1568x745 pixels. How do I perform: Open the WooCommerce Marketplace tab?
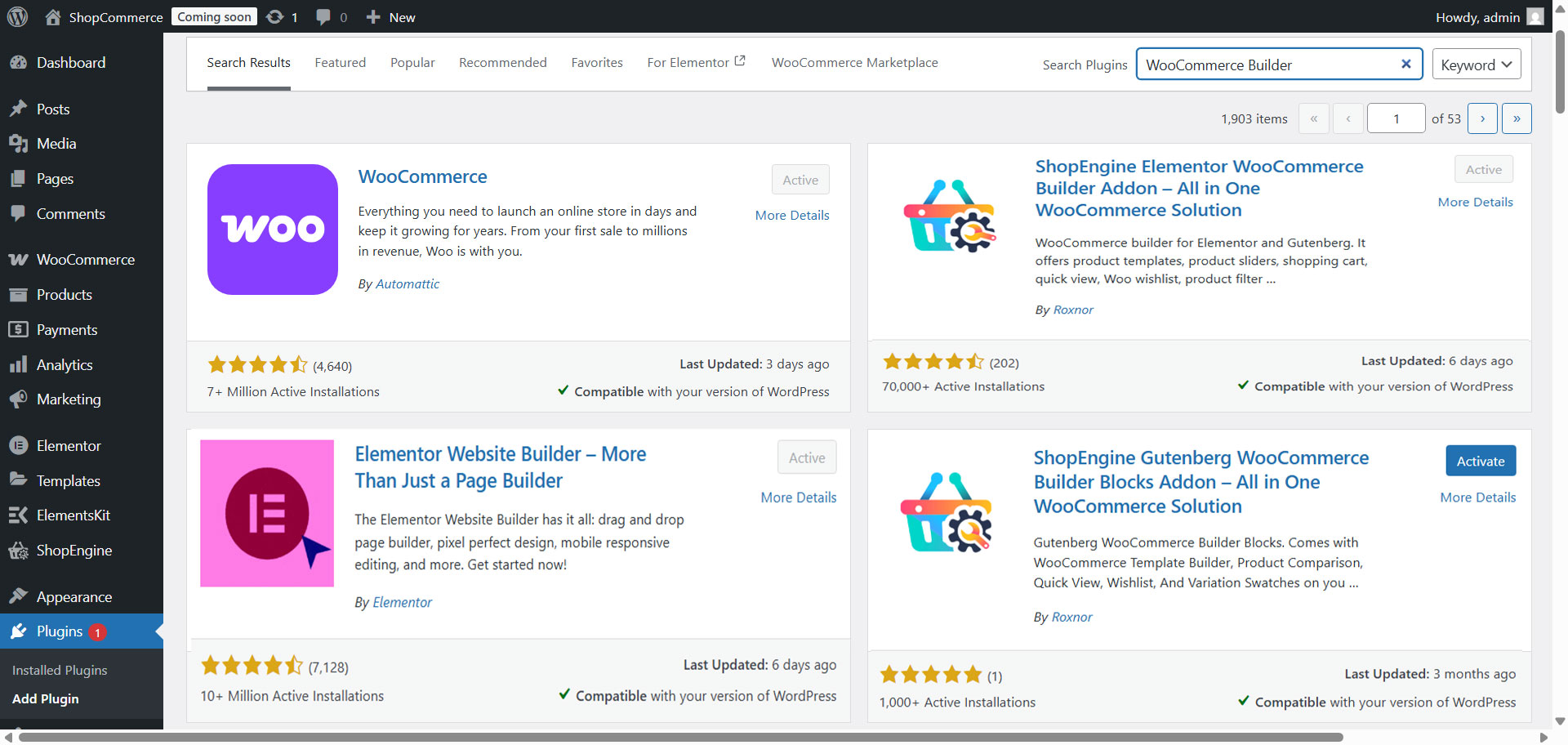click(x=854, y=62)
